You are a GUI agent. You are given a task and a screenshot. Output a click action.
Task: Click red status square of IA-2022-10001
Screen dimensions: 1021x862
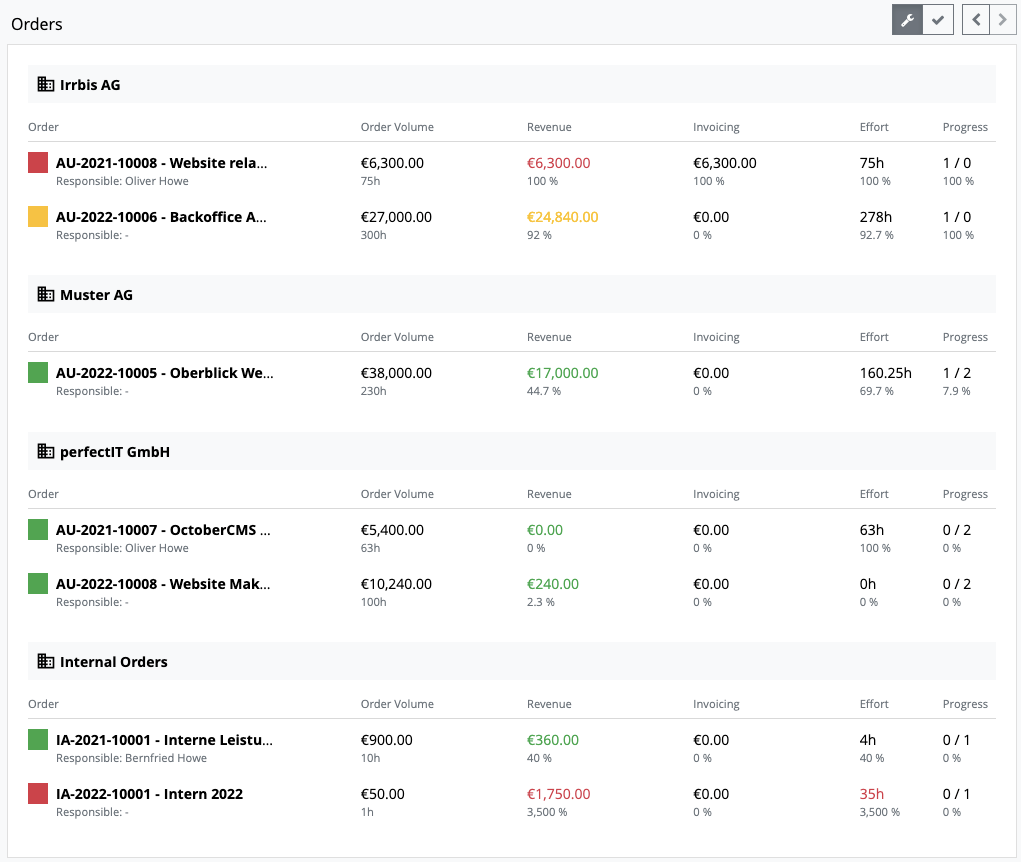click(38, 794)
